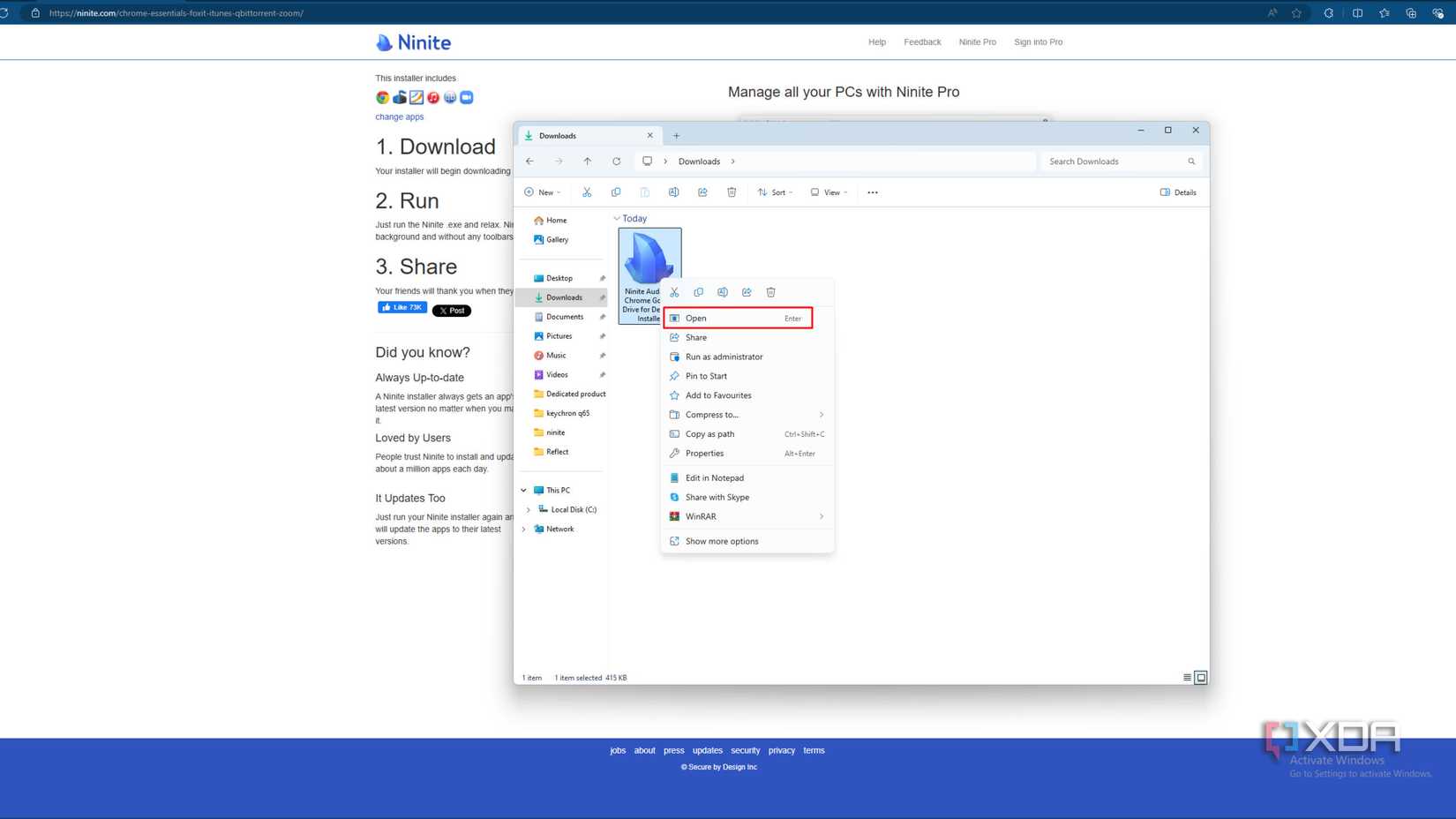1456x819 pixels.
Task: Open the View dropdown menu
Action: tap(829, 192)
